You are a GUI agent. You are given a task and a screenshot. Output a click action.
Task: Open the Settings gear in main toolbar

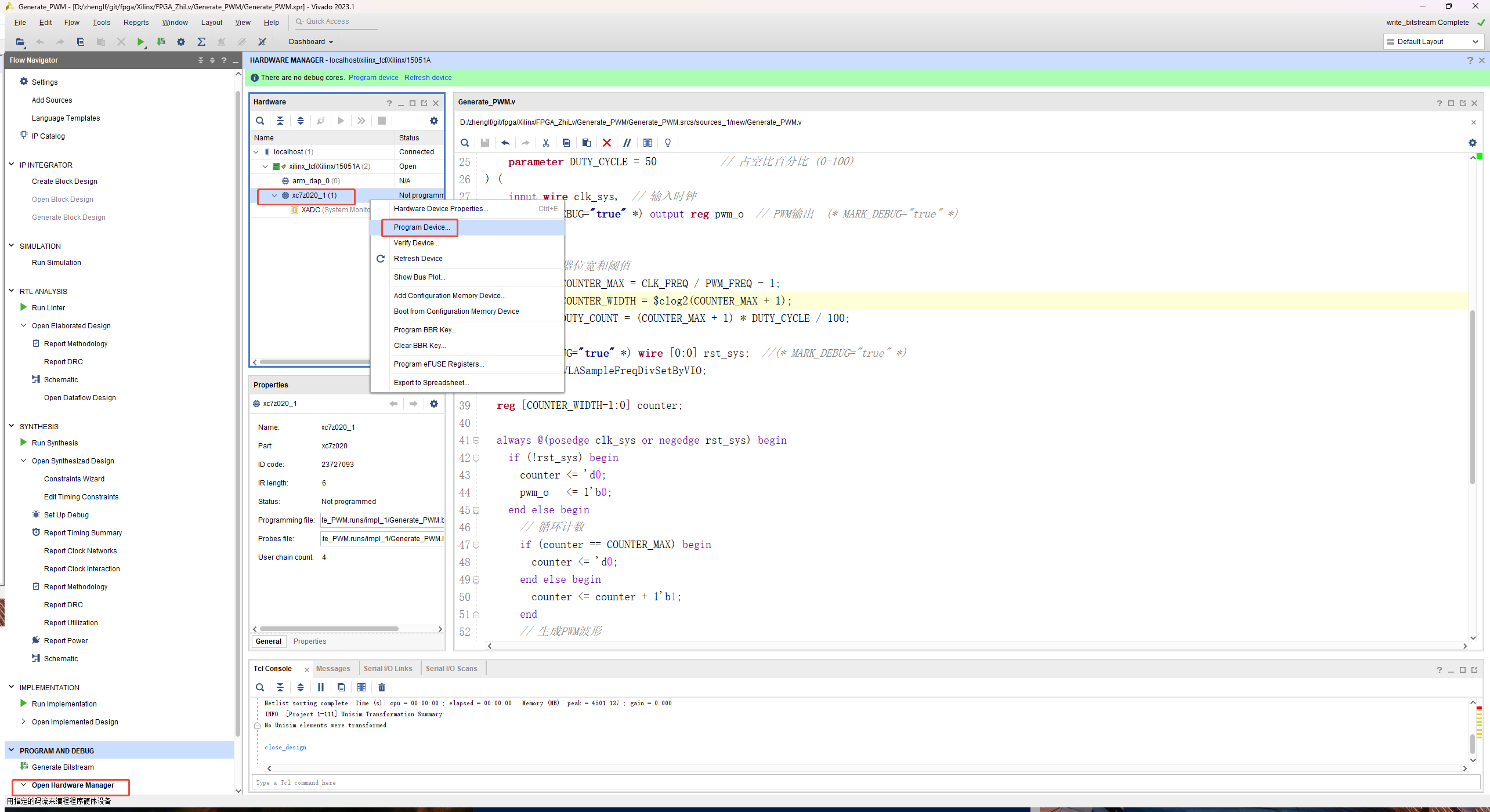pos(181,42)
